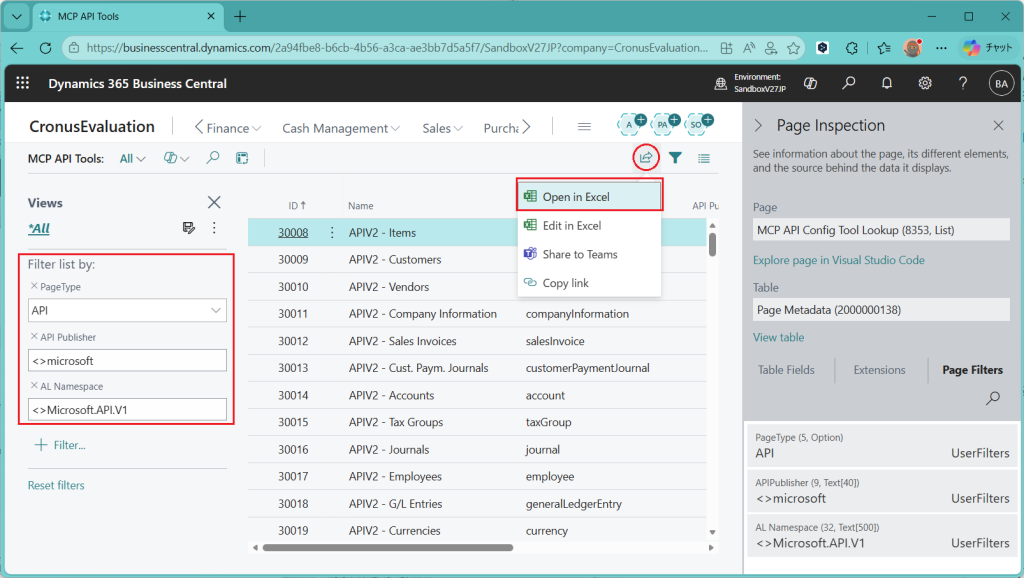Click the Copilot icon in the top bar
The height and width of the screenshot is (578, 1024).
[812, 84]
